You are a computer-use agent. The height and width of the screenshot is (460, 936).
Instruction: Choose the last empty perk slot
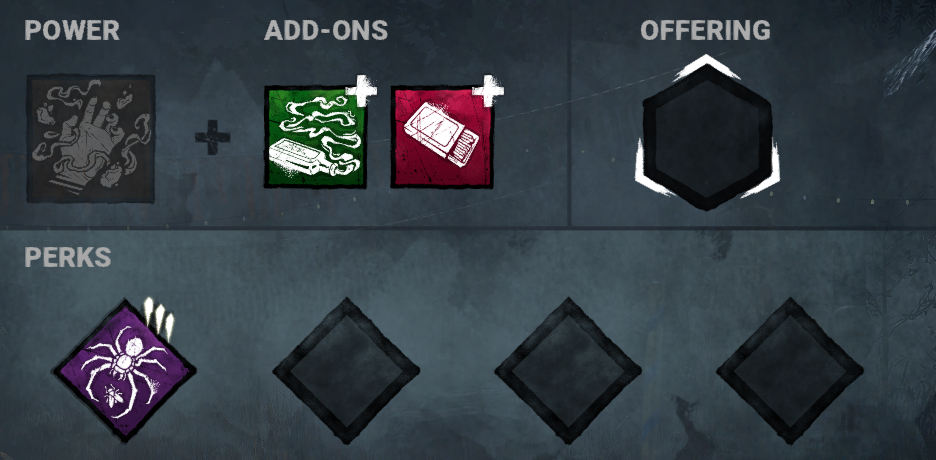tap(790, 371)
